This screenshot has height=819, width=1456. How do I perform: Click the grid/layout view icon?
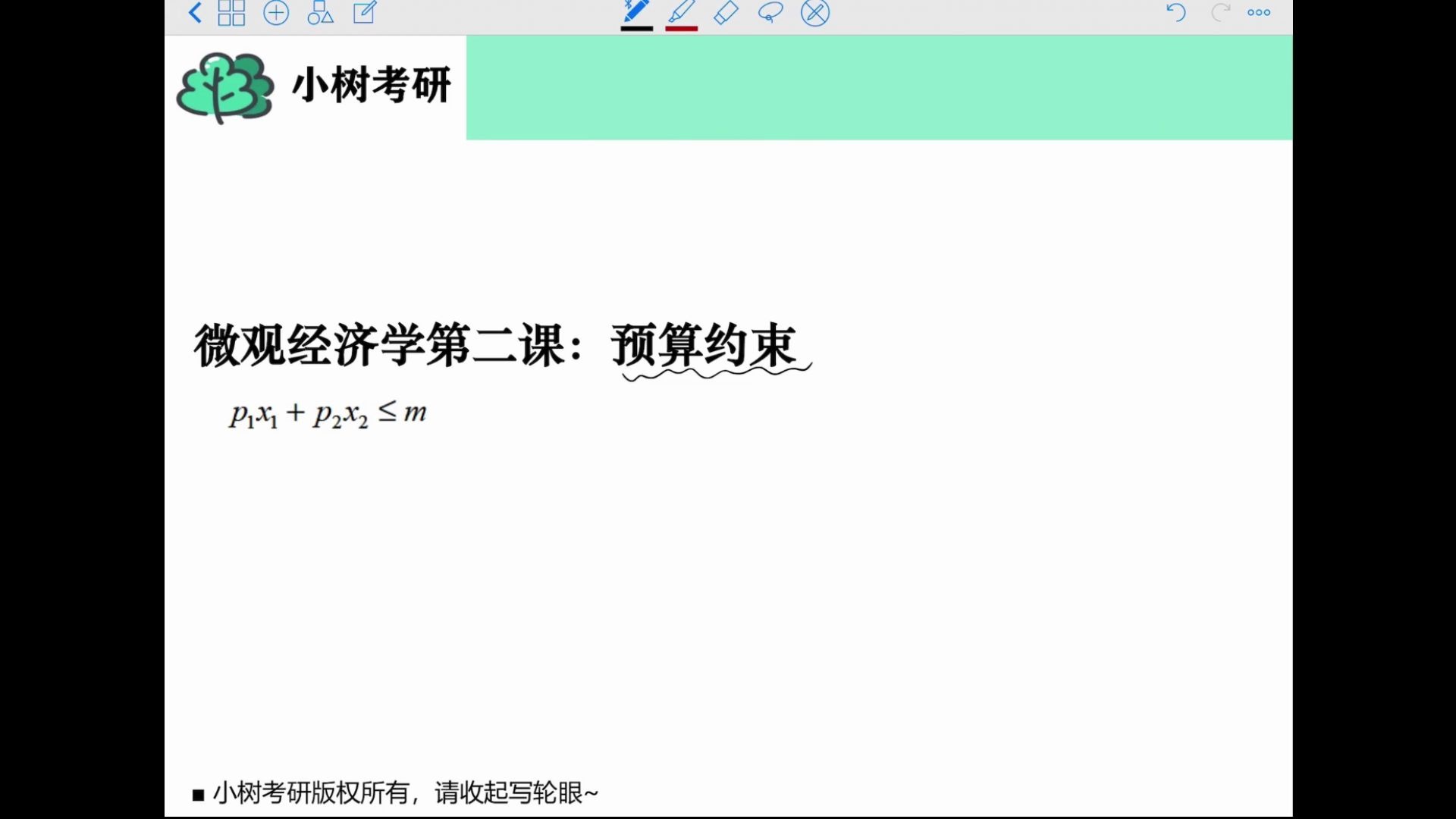[x=231, y=12]
